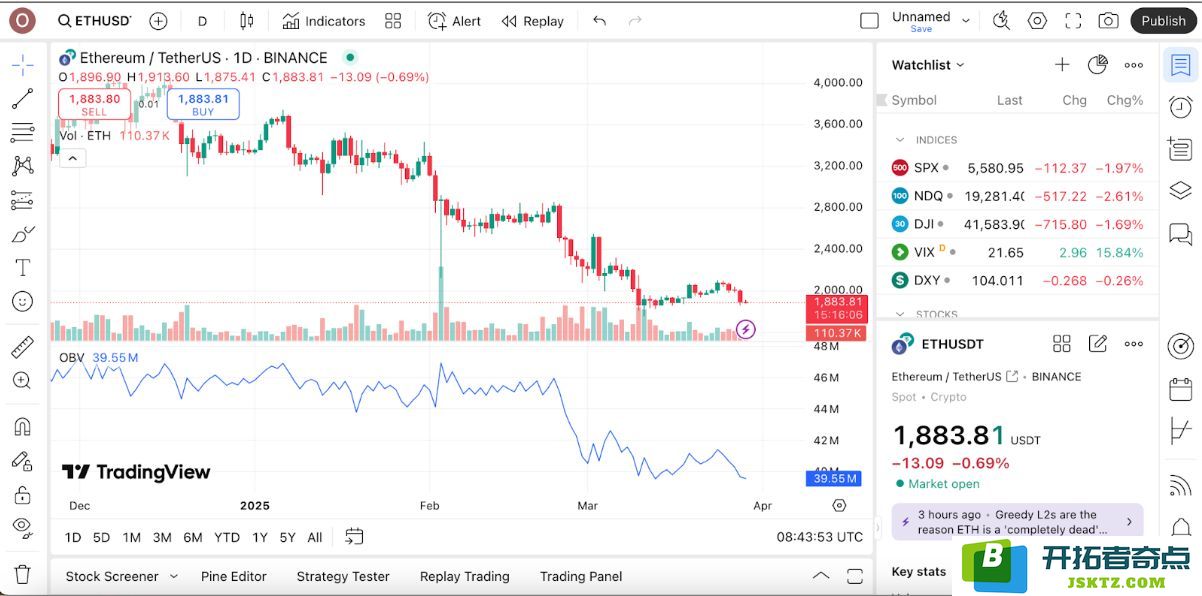Toggle lock all drawing tools
1202x596 pixels.
click(22, 494)
